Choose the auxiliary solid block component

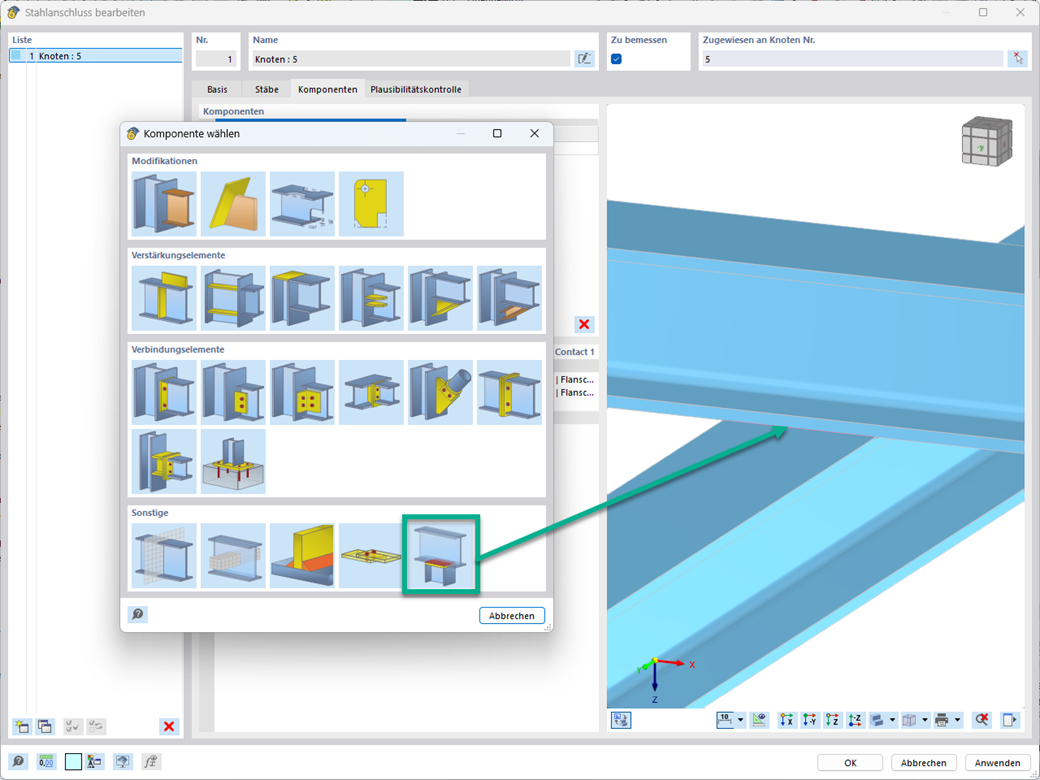233,555
